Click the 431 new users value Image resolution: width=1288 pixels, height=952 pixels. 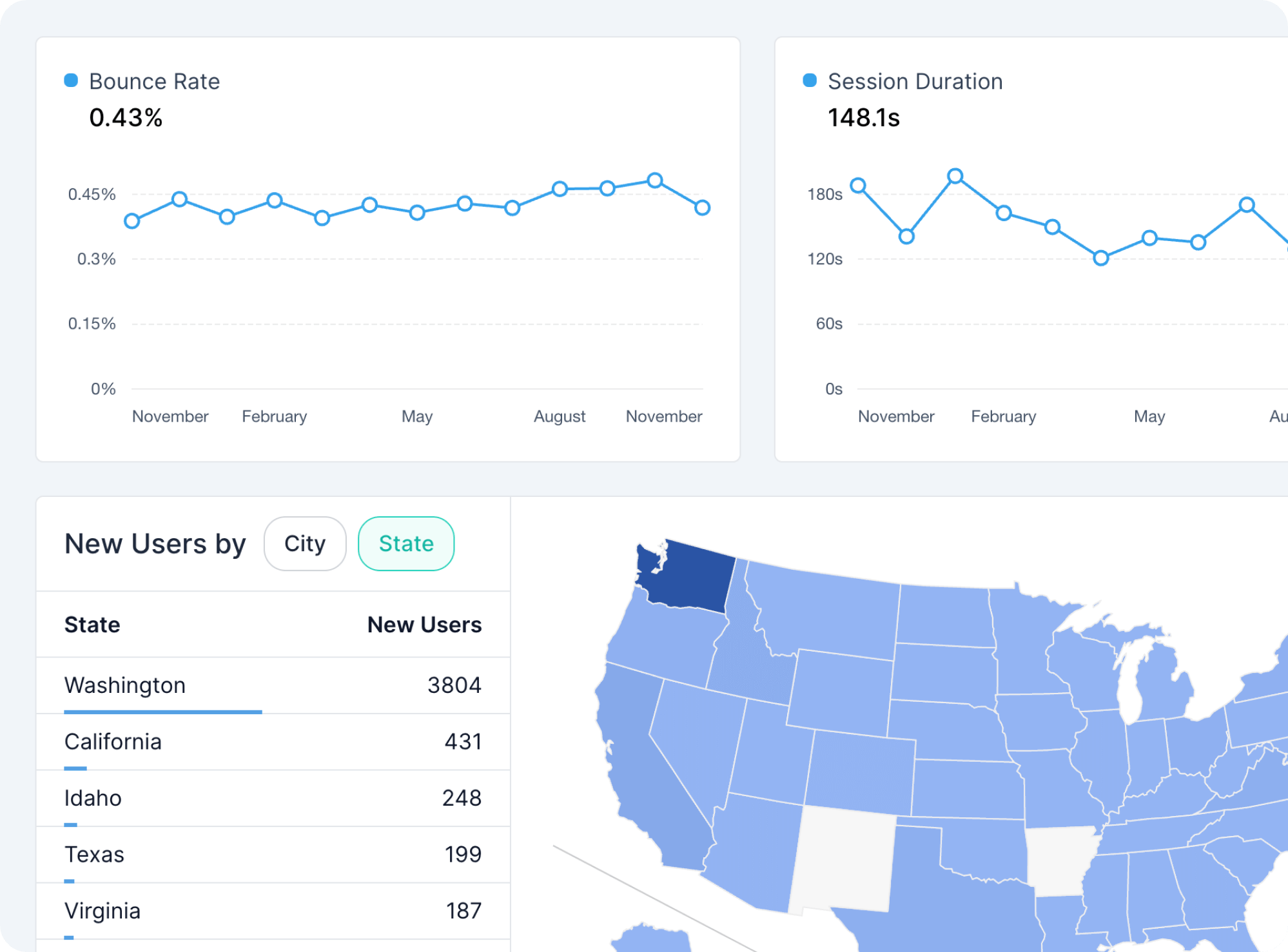(463, 742)
